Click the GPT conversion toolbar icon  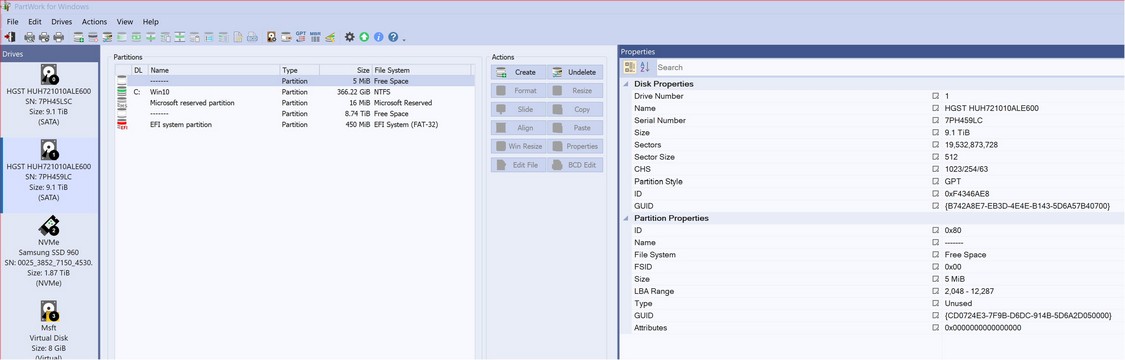coord(301,37)
